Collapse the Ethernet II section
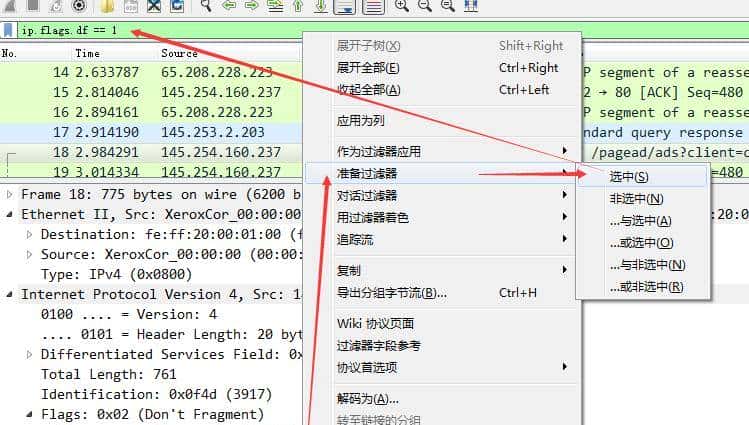The image size is (749, 425). (10, 214)
